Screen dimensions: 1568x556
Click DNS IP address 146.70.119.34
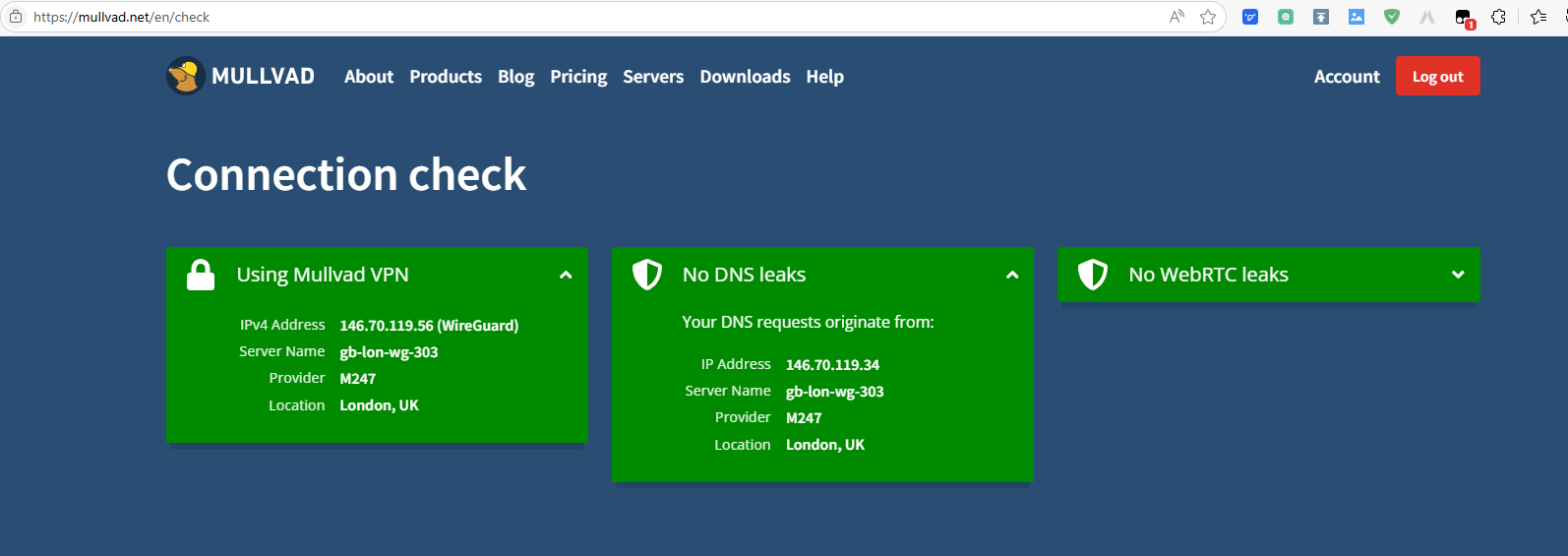point(833,365)
